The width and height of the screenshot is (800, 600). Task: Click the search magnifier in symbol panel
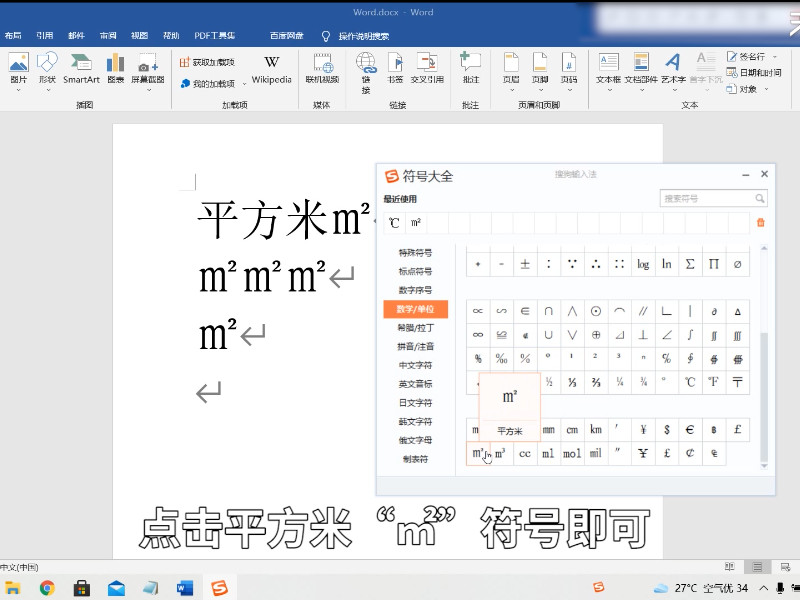click(759, 198)
